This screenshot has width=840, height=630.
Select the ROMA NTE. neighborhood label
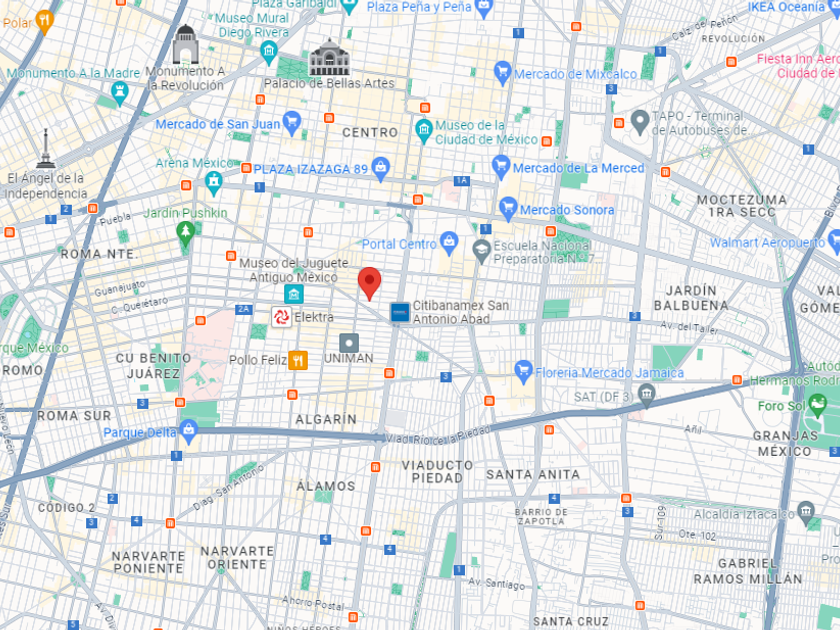point(99,254)
